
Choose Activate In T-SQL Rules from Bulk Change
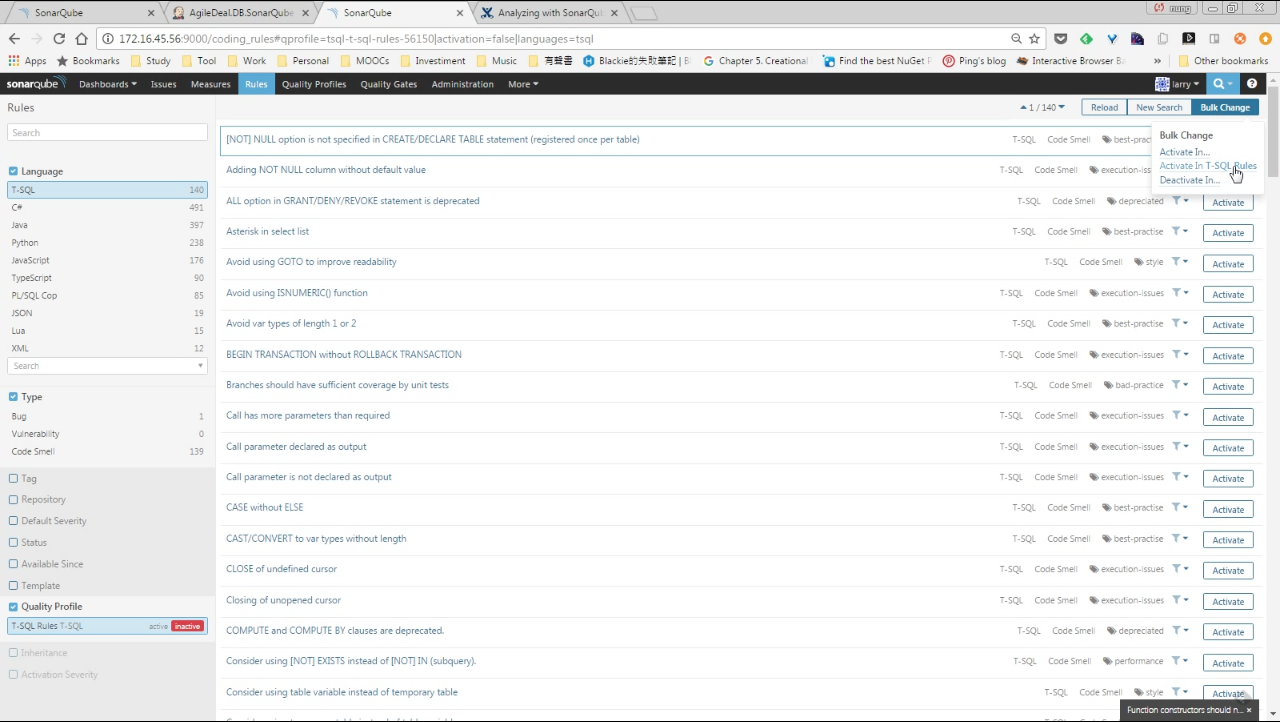[x=1208, y=166]
